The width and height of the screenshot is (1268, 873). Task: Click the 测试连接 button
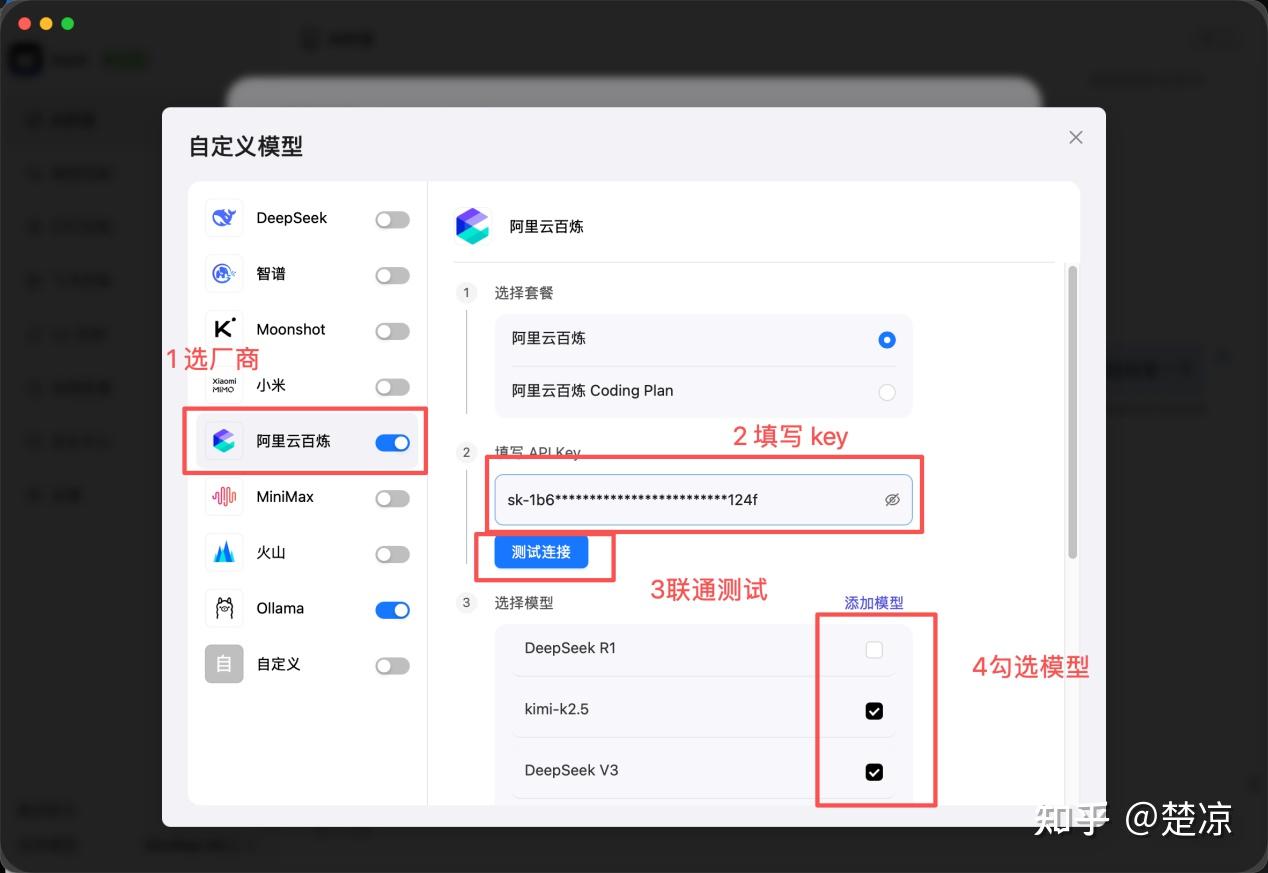point(541,552)
